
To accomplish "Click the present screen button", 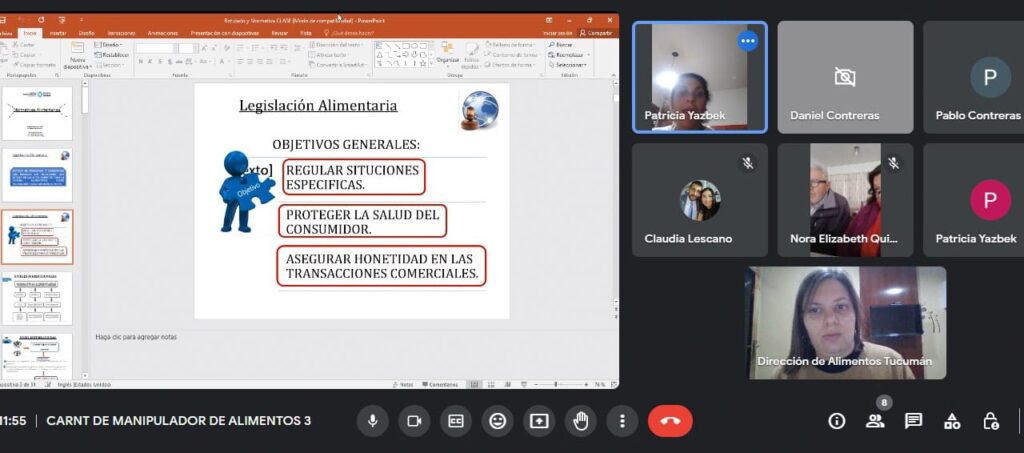I will (539, 421).
